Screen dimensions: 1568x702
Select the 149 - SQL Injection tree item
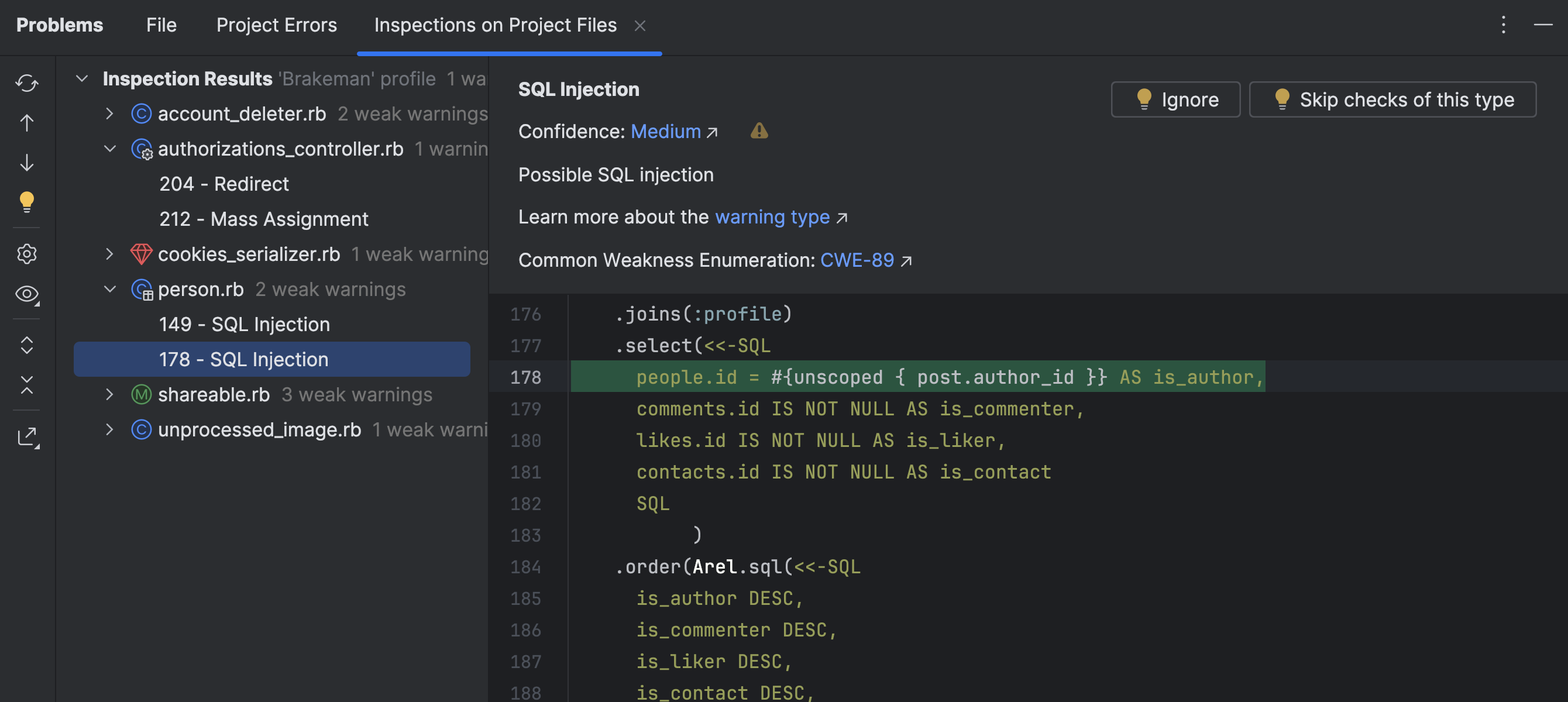coord(244,323)
